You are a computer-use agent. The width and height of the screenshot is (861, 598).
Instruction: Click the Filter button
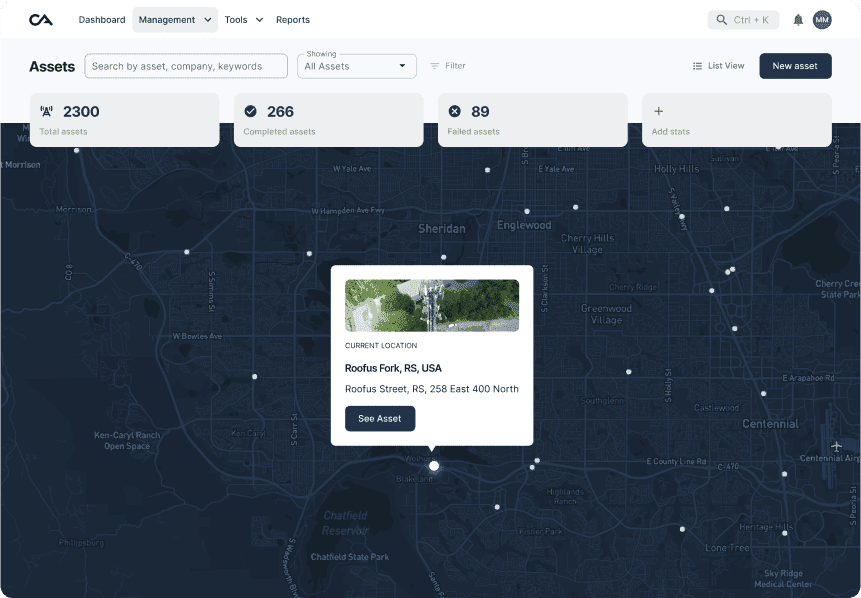click(448, 66)
